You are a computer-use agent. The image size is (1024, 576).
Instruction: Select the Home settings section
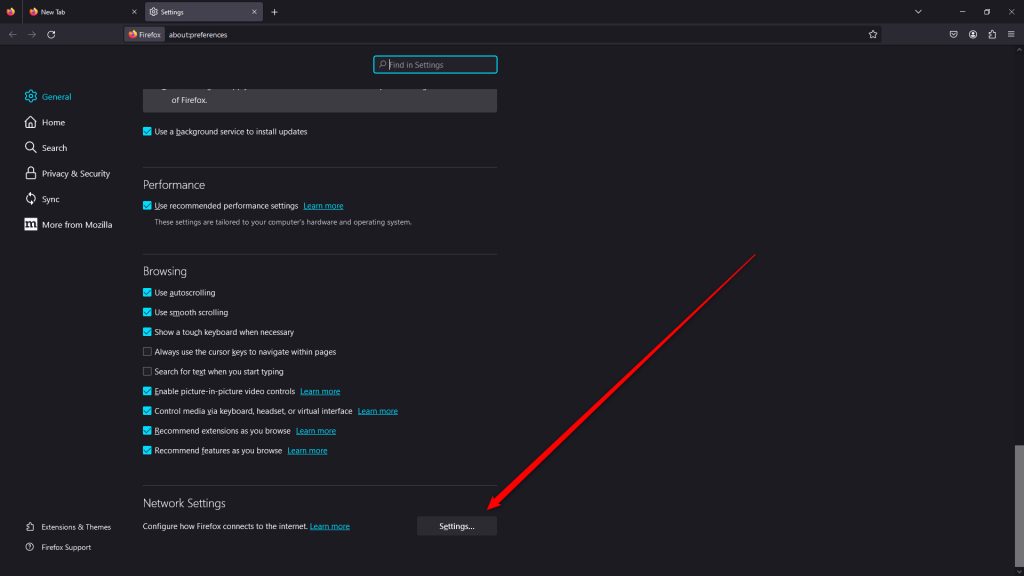52,122
